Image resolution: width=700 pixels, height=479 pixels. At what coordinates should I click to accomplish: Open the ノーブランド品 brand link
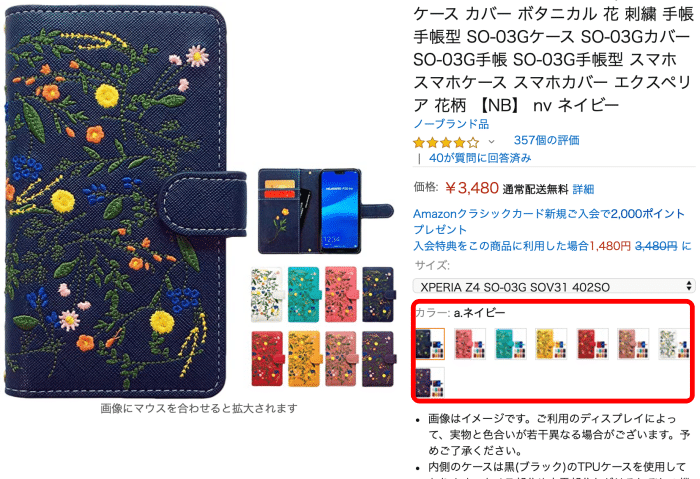[x=451, y=124]
